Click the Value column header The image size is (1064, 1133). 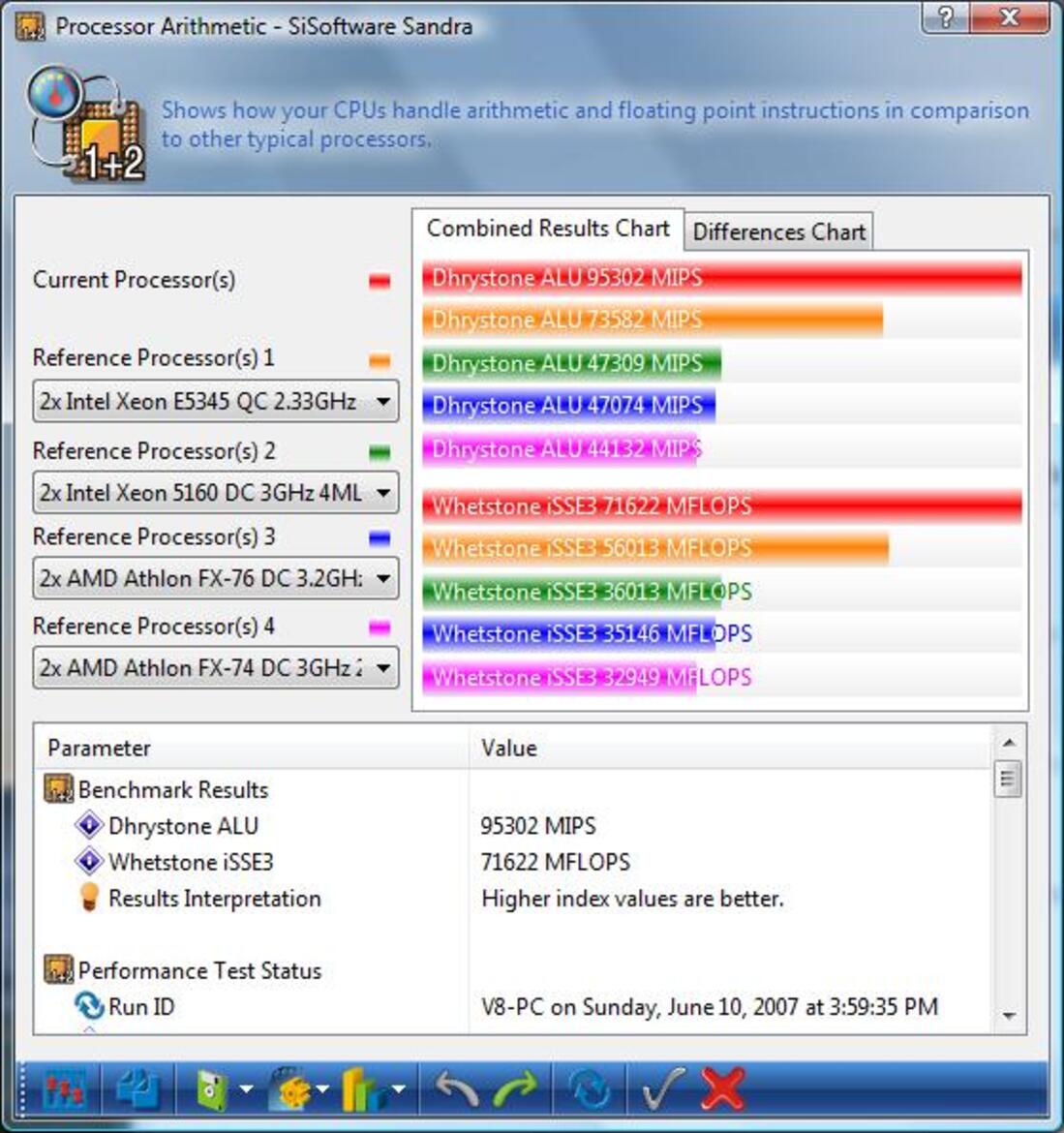click(x=730, y=748)
